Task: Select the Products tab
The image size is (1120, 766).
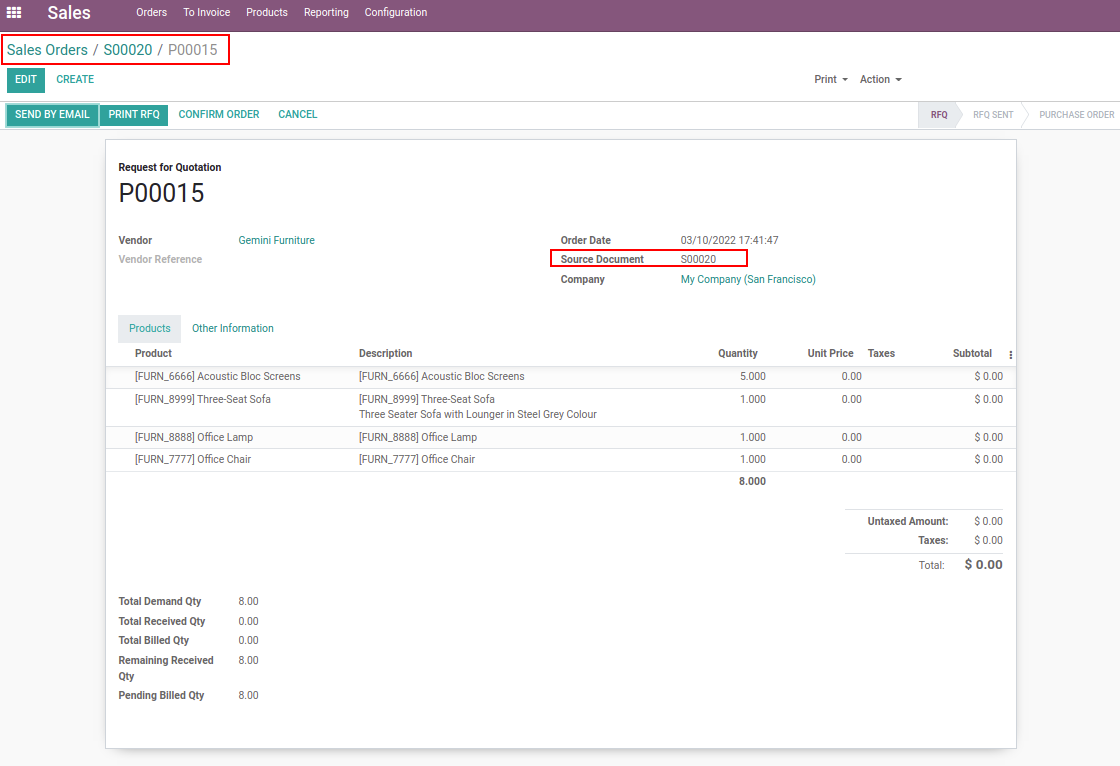Action: [149, 329]
